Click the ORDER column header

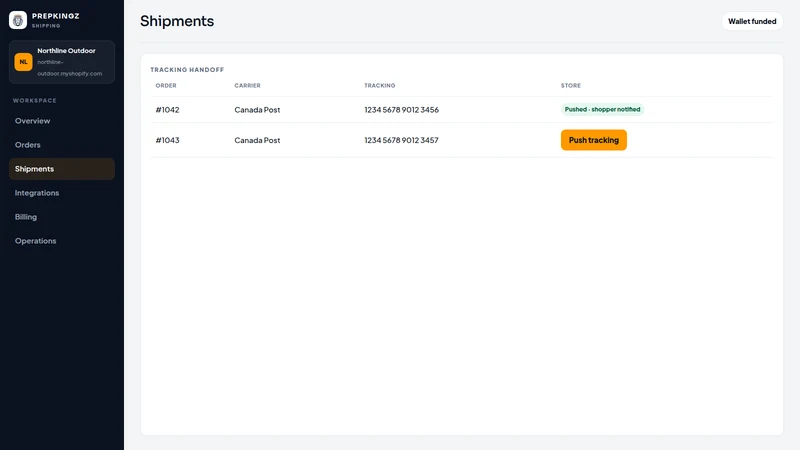(166, 86)
